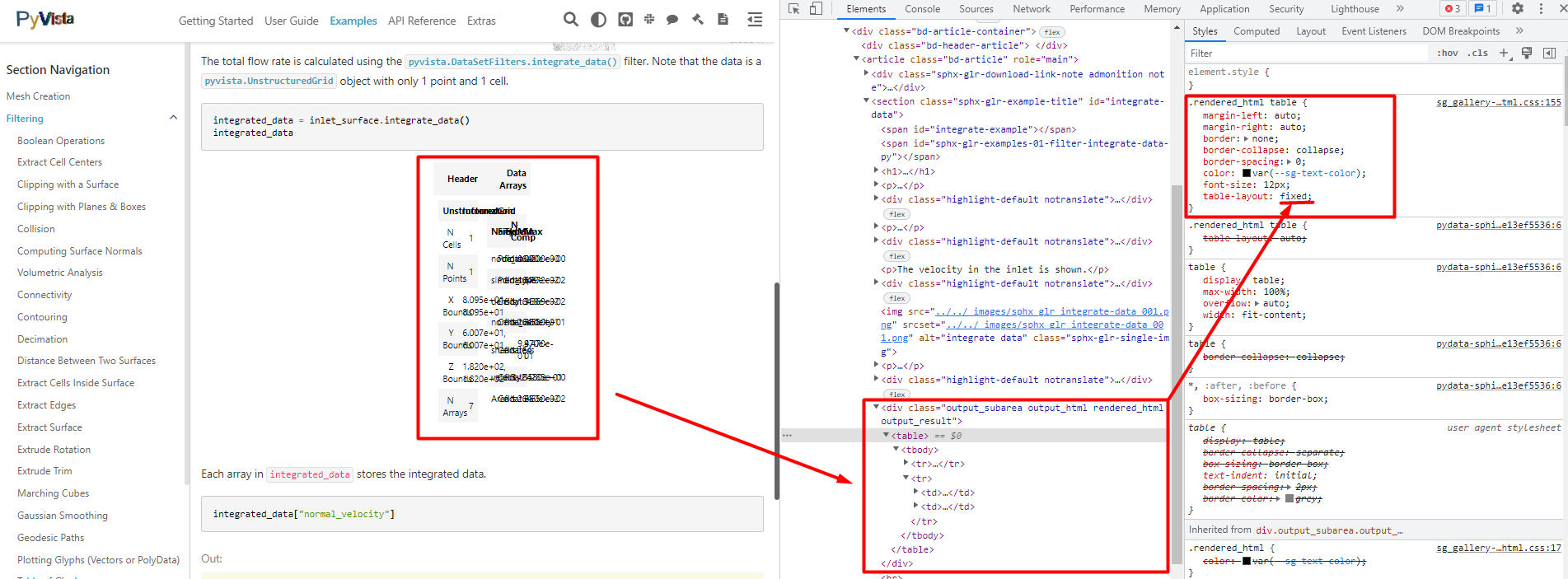Open Marching Cubes sidebar link

[53, 493]
